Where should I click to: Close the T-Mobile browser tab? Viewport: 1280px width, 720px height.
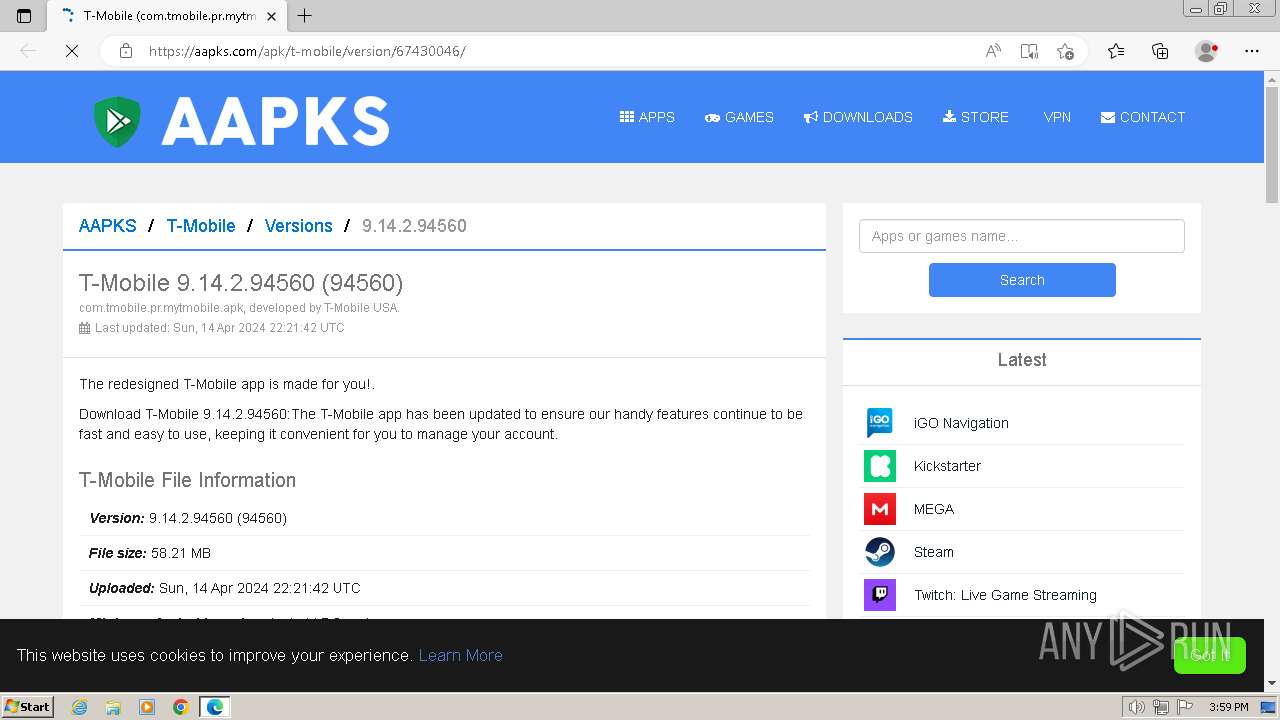[271, 16]
